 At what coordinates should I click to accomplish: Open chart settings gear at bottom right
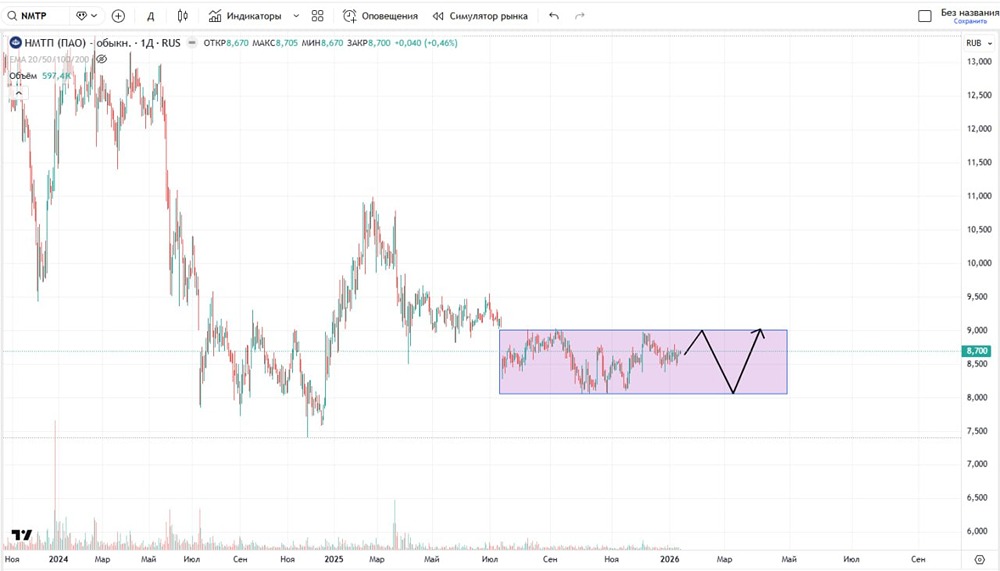pos(980,560)
